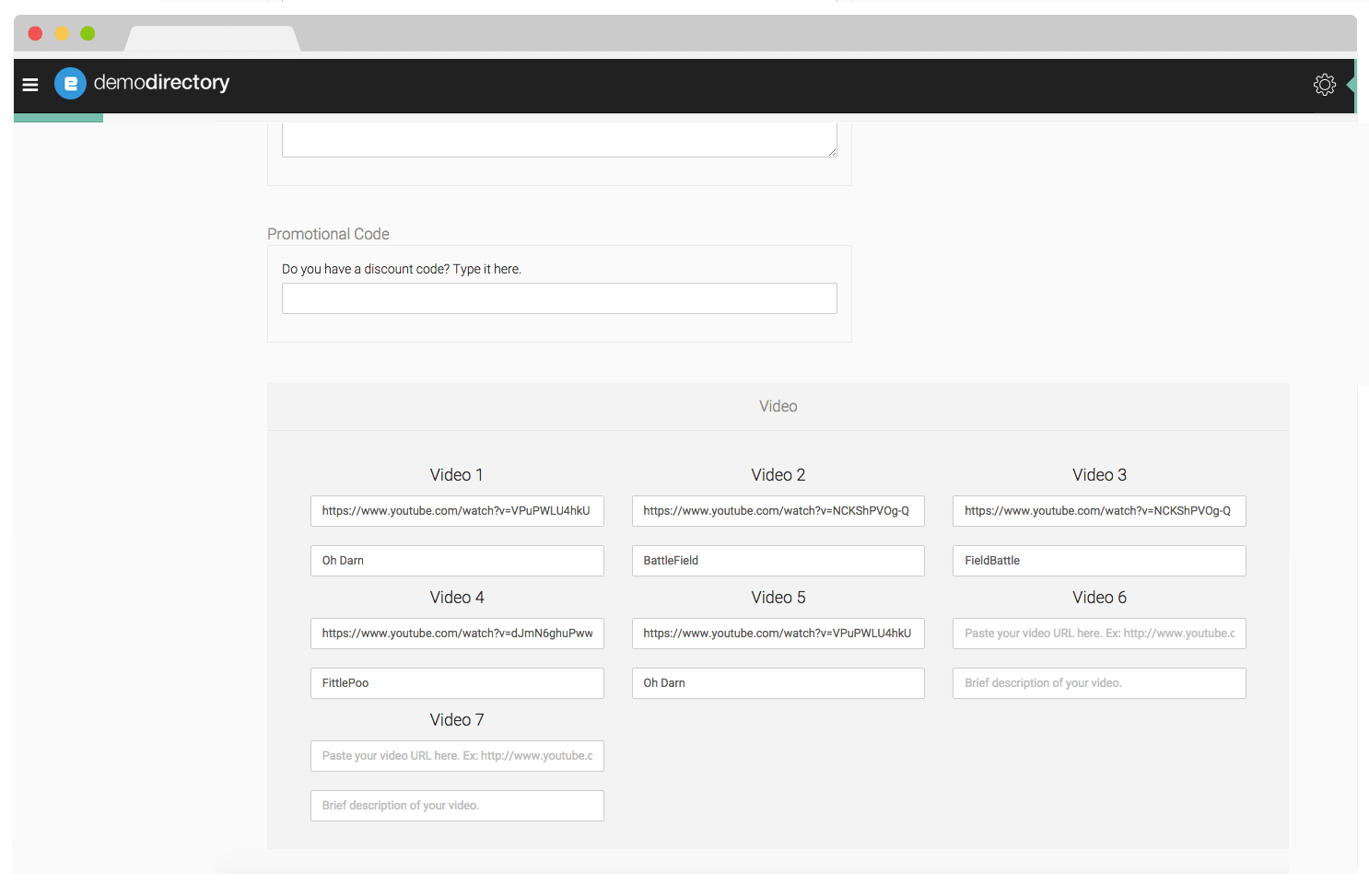Click the Video 3 URL field

tap(1099, 511)
